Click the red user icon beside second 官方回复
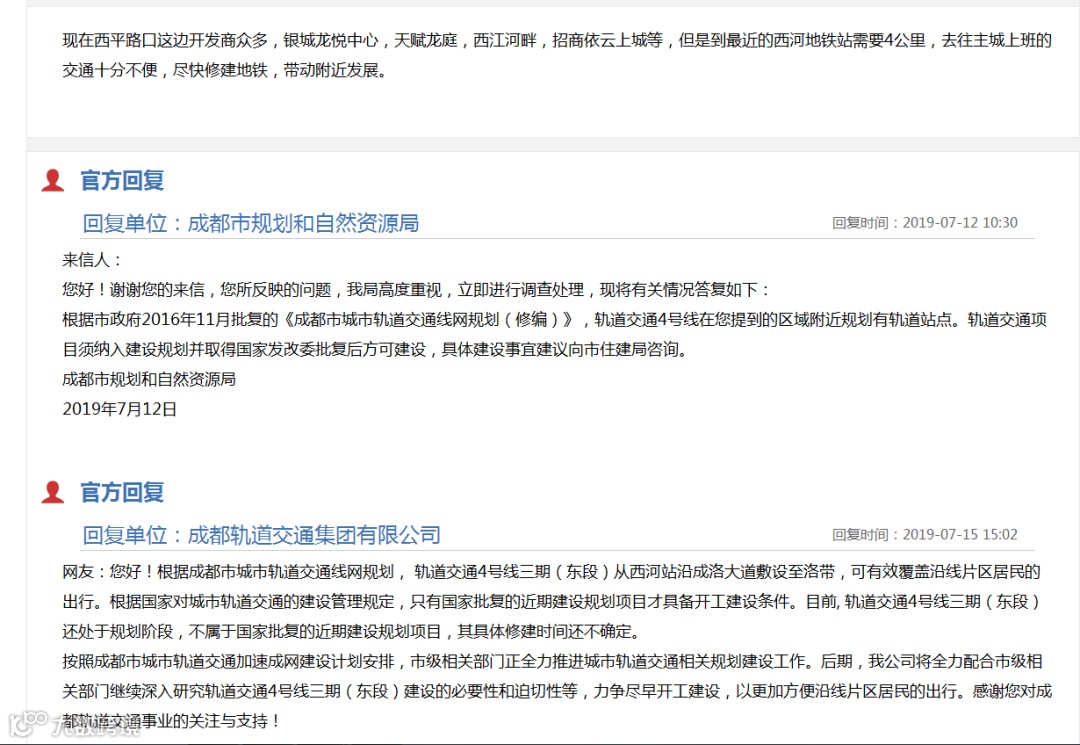The height and width of the screenshot is (745, 1080). tap(52, 492)
